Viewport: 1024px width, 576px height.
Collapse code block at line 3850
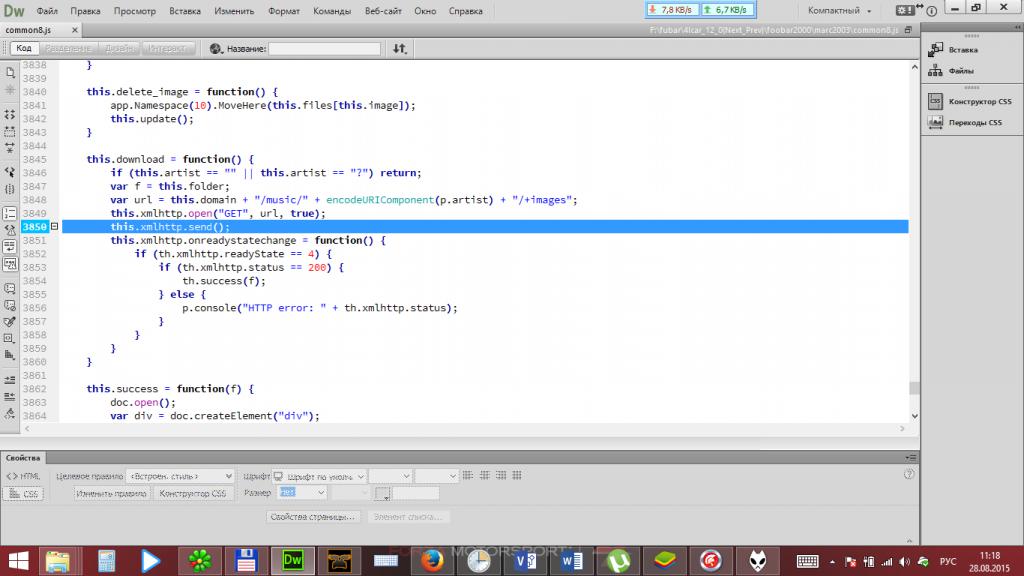coord(54,227)
